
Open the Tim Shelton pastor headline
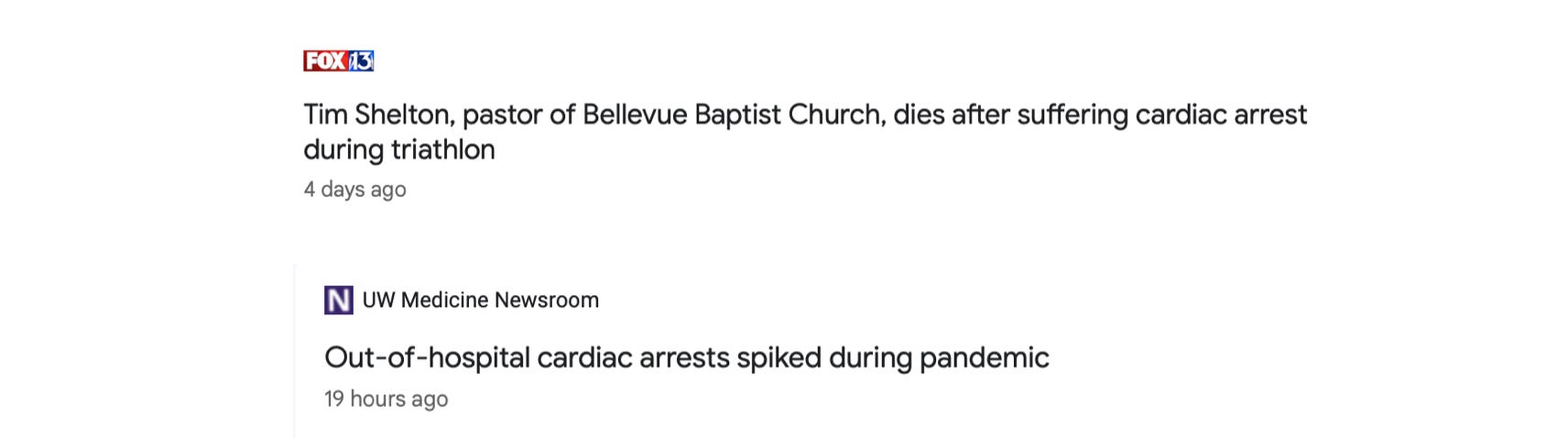pyautogui.click(x=804, y=115)
